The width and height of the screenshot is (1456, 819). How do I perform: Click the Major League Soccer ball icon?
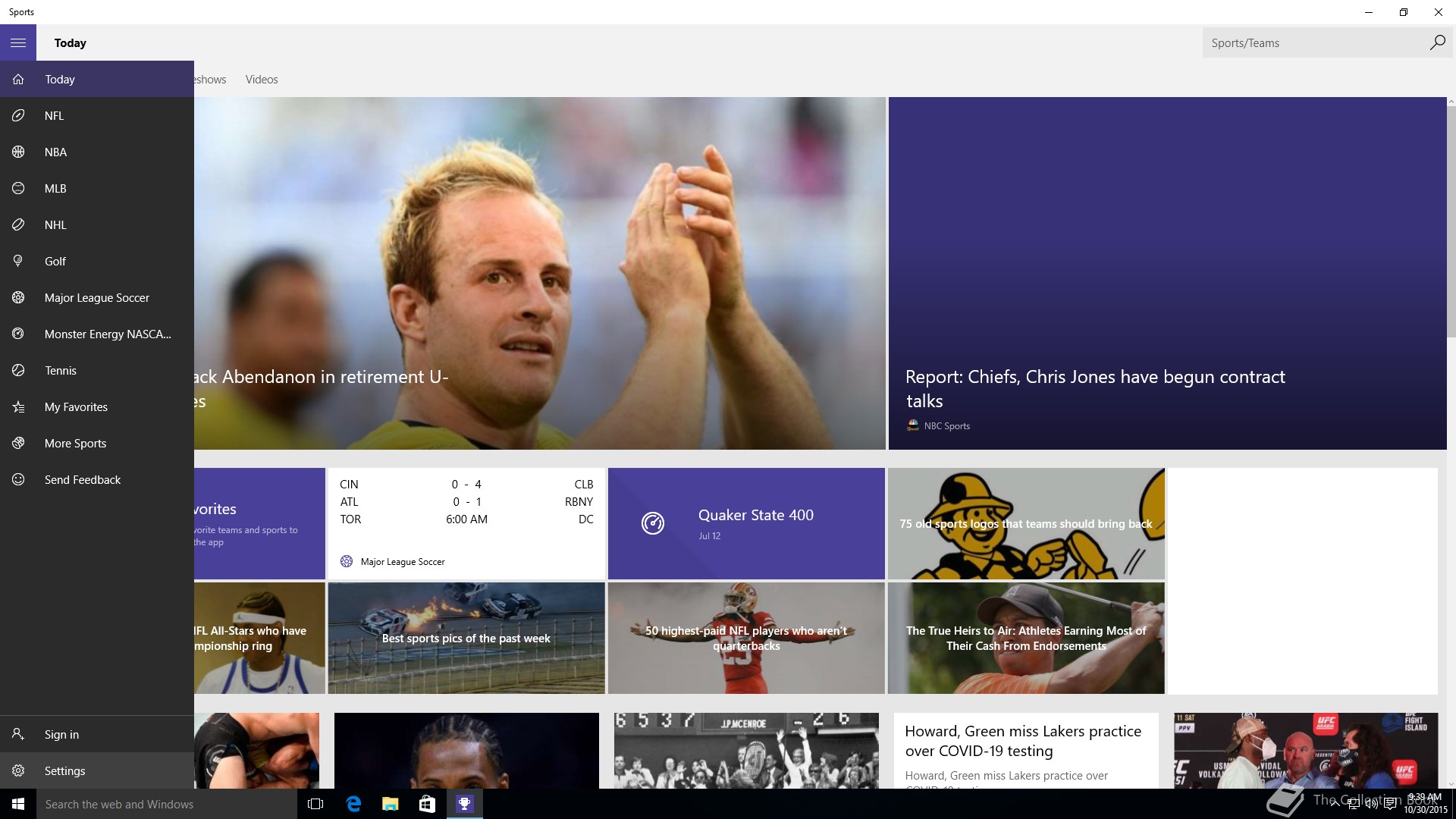click(18, 297)
